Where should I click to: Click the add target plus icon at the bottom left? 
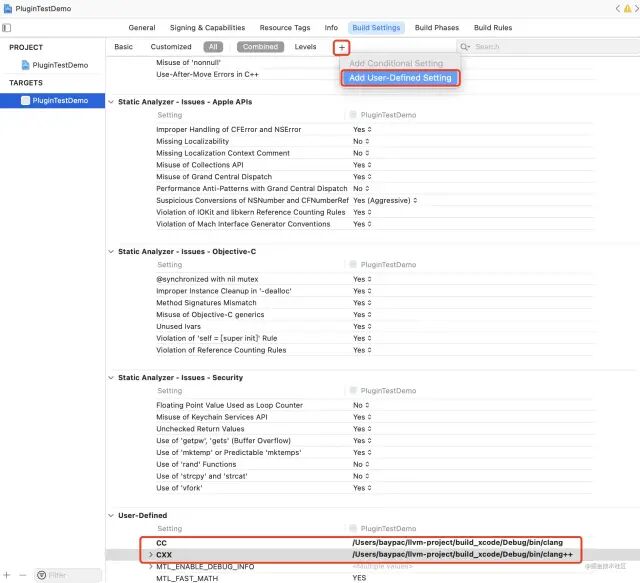(7, 575)
